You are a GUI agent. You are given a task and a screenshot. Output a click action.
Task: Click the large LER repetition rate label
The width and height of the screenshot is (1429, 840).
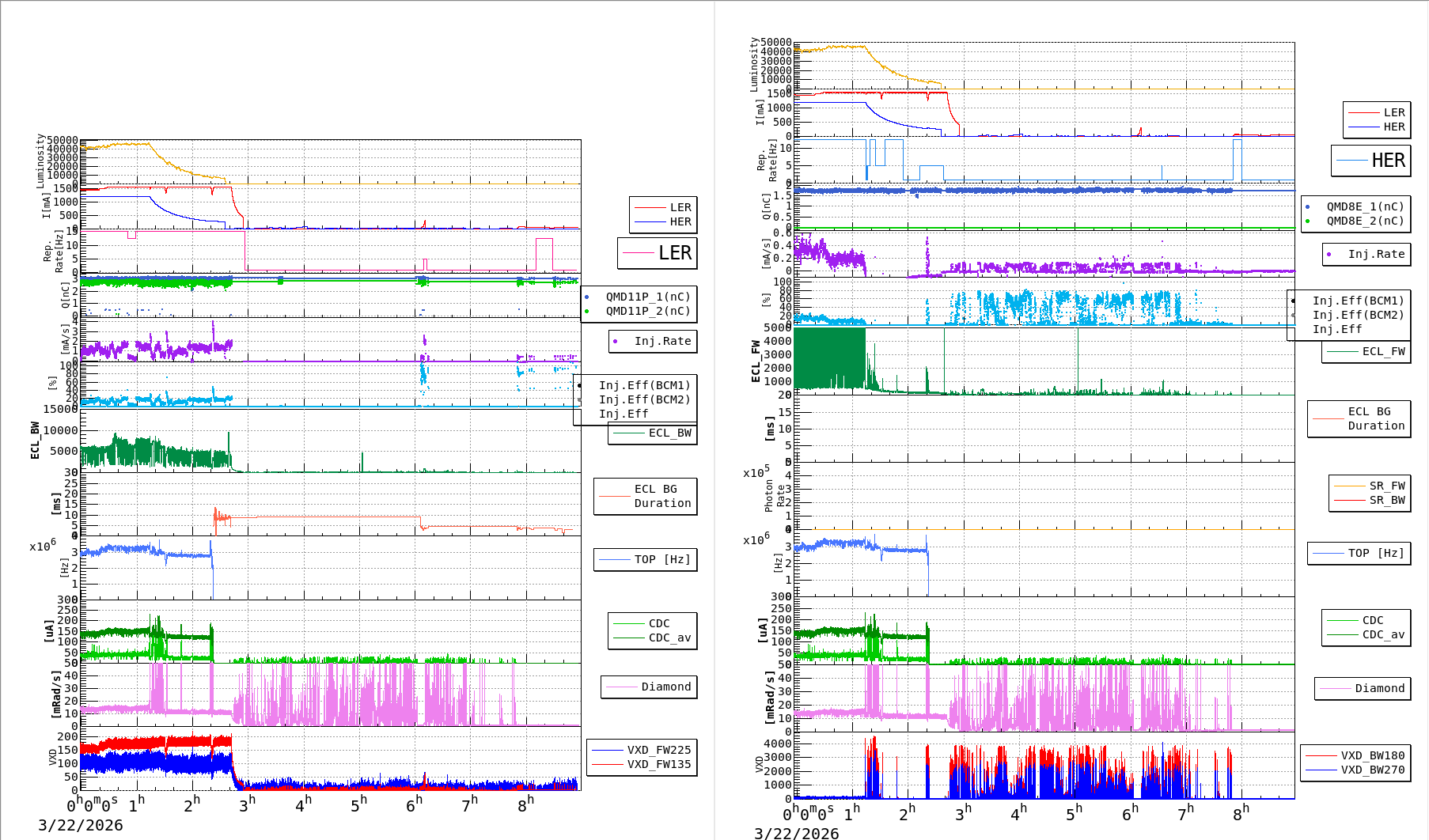tap(658, 253)
